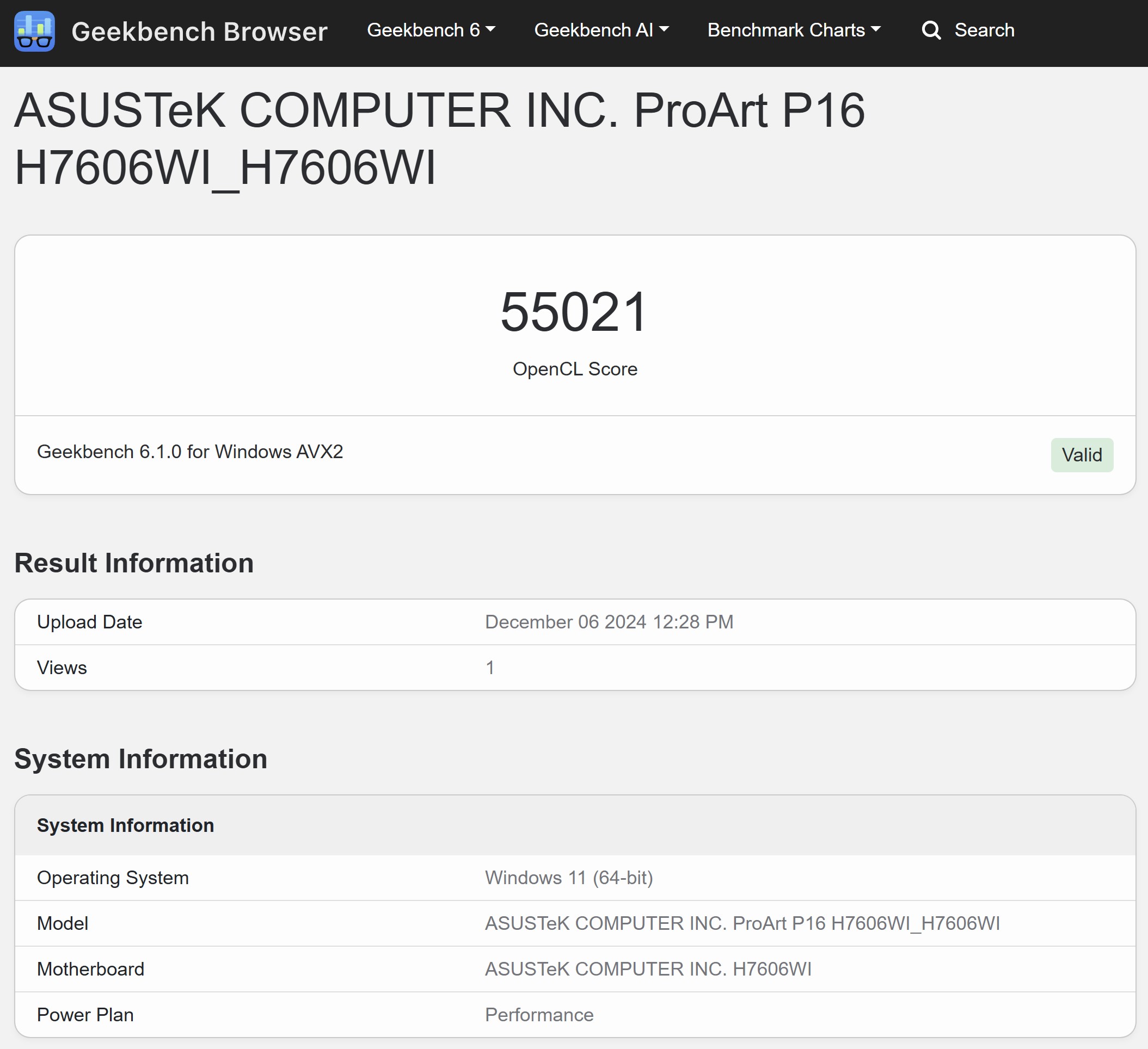
Task: Click the page title ProArt P16 heading
Action: click(440, 139)
